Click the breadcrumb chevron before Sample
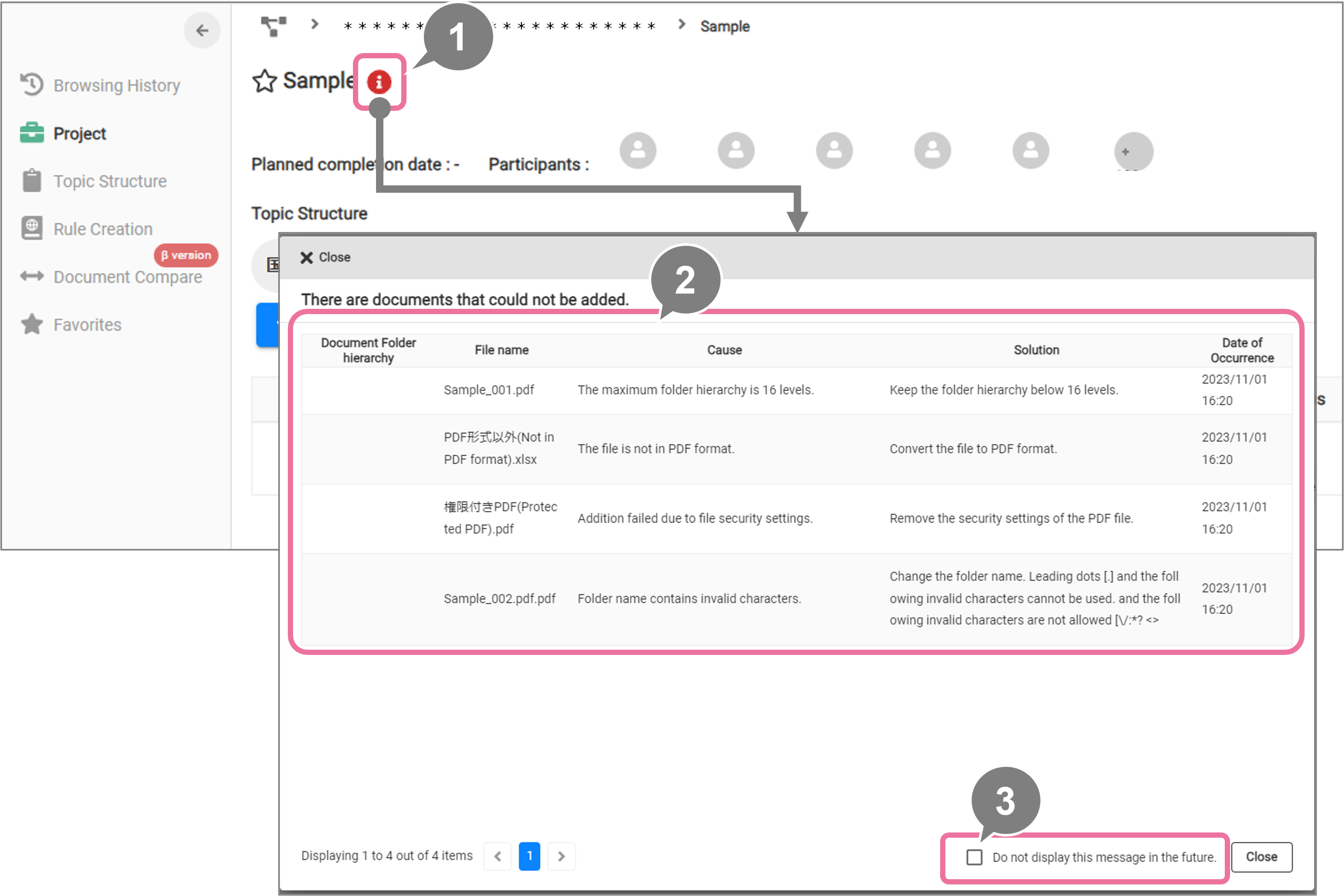Image resolution: width=1344 pixels, height=896 pixels. click(681, 25)
